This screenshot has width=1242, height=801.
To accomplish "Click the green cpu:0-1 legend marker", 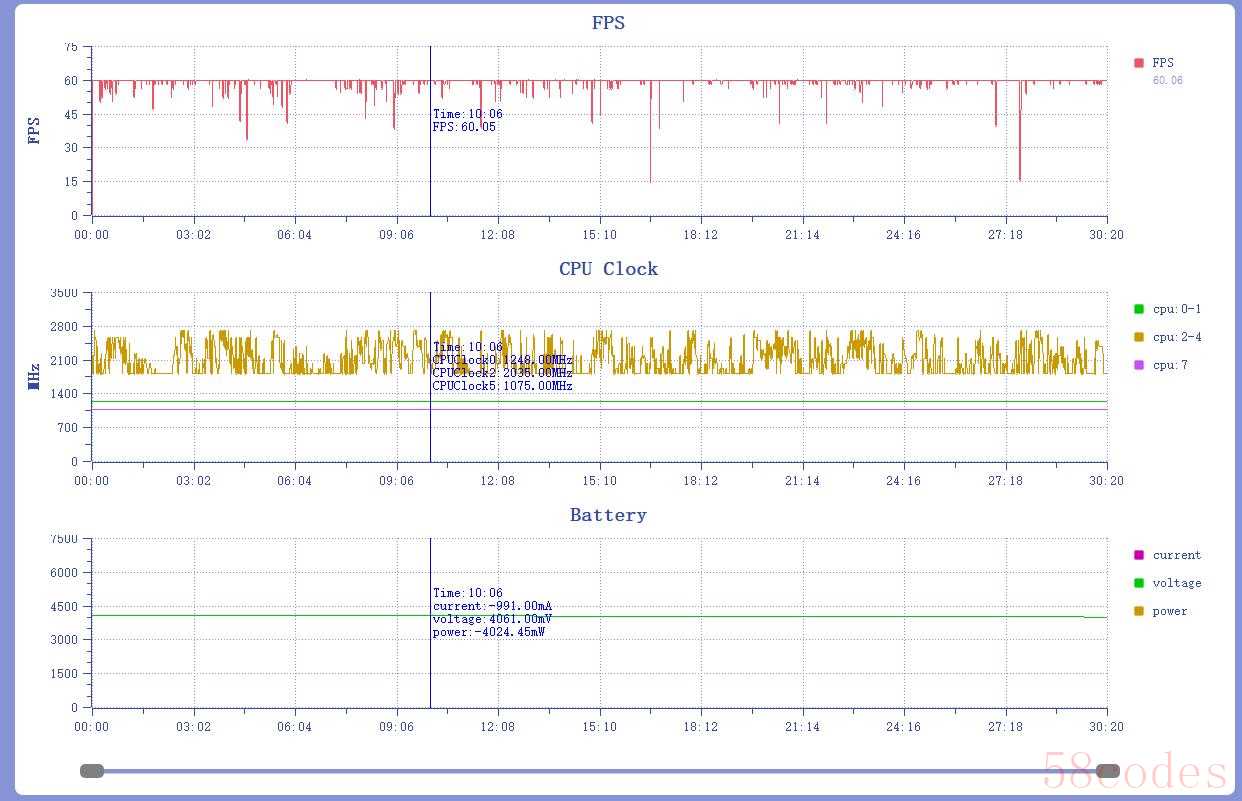I will pos(1138,309).
